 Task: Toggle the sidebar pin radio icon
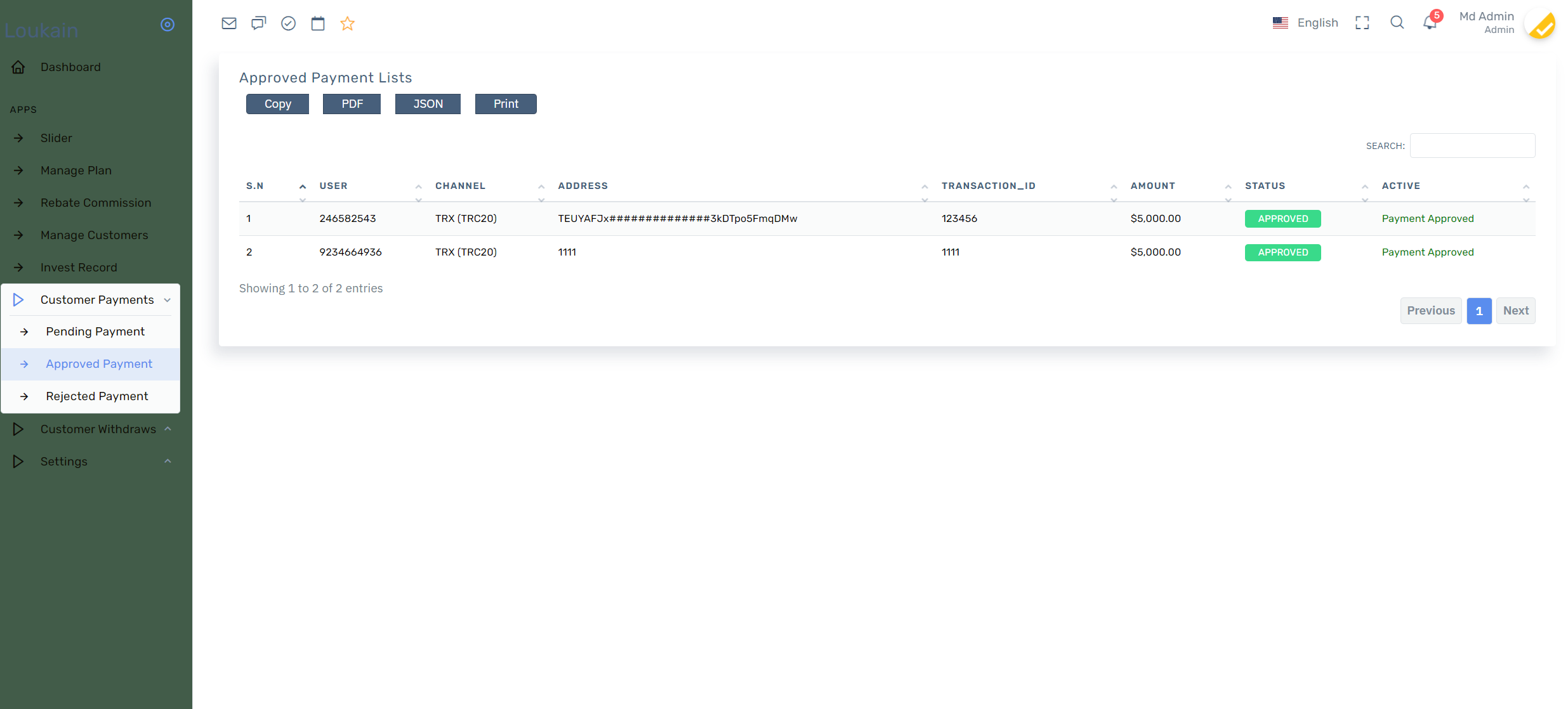tap(168, 24)
